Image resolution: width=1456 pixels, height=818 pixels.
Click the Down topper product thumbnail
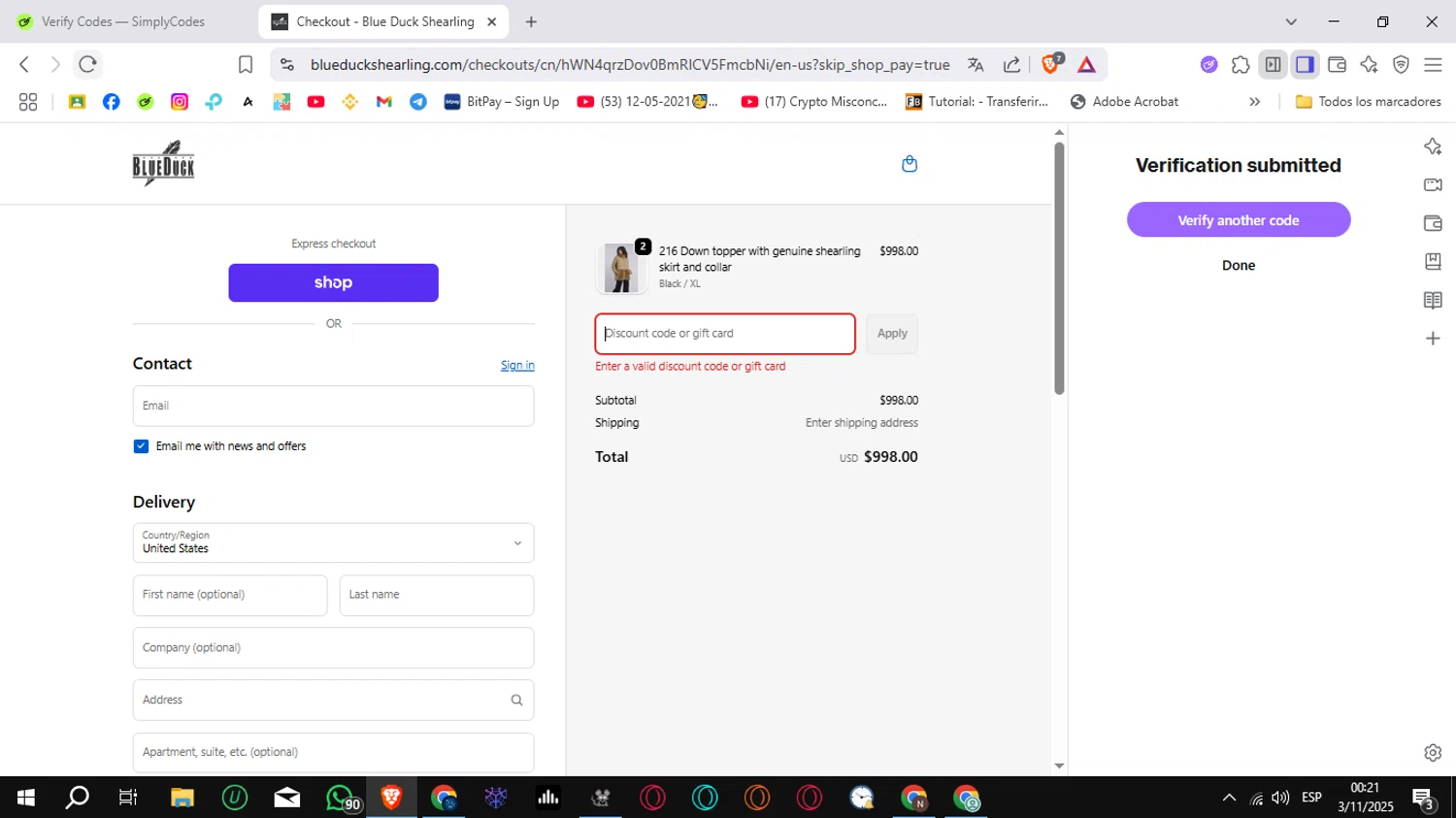[621, 268]
